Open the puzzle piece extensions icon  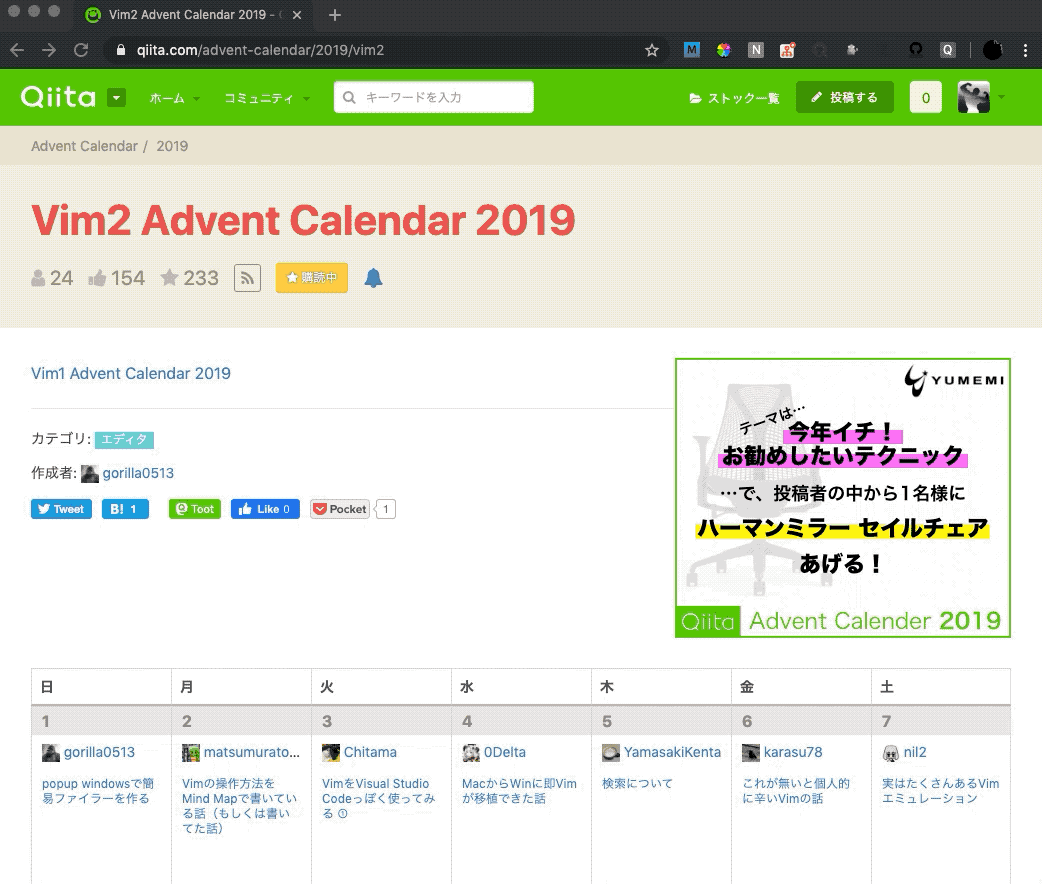click(852, 50)
